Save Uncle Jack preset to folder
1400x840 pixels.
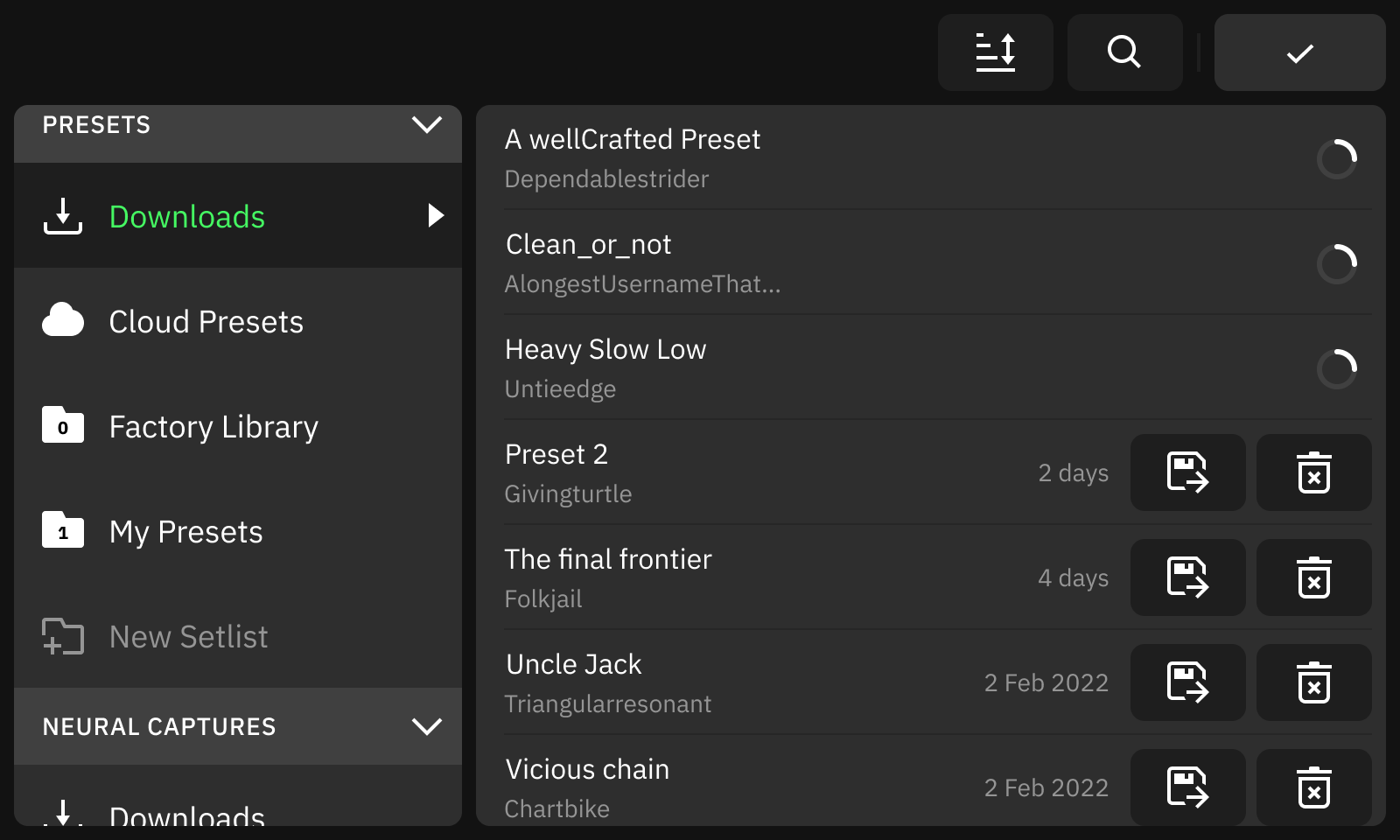click(1187, 682)
